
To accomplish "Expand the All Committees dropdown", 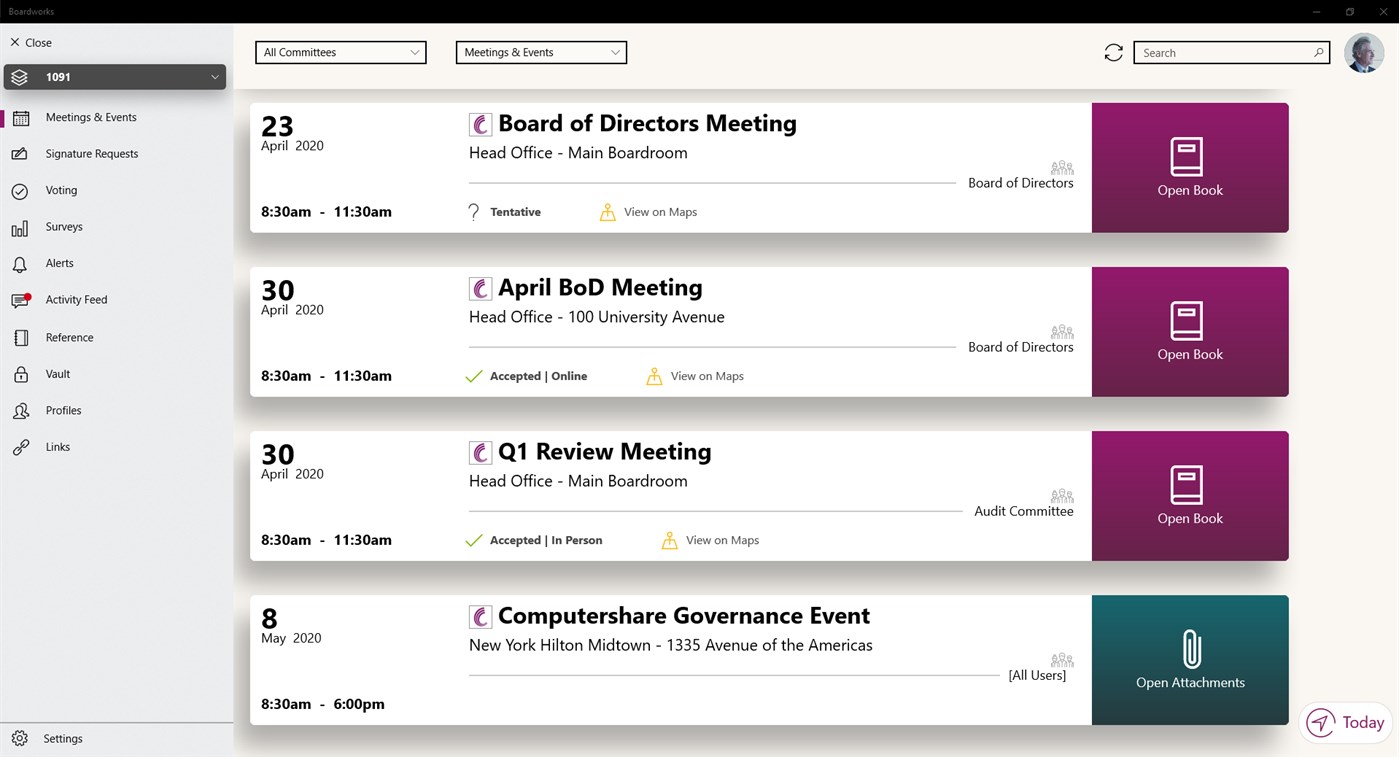I will point(340,52).
